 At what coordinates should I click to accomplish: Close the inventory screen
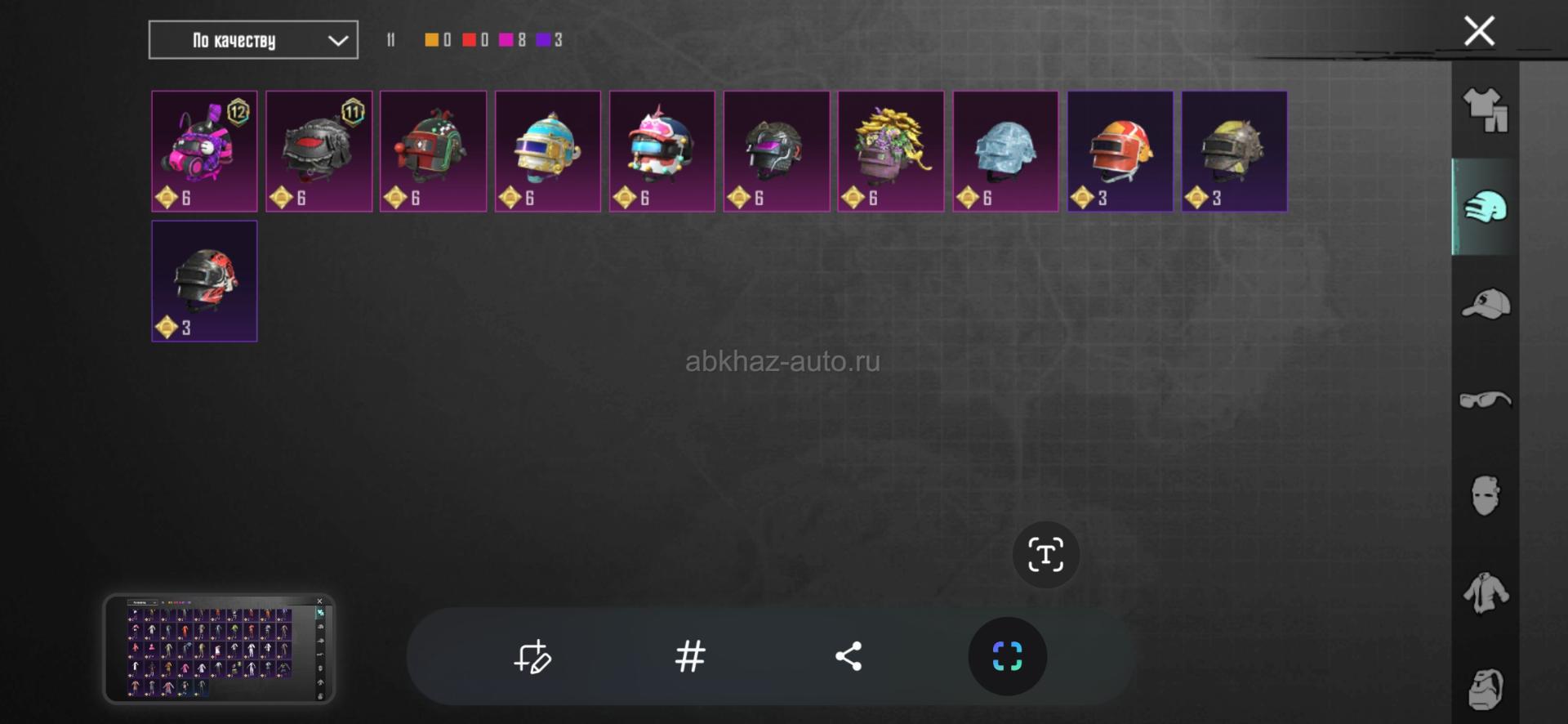tap(1479, 31)
